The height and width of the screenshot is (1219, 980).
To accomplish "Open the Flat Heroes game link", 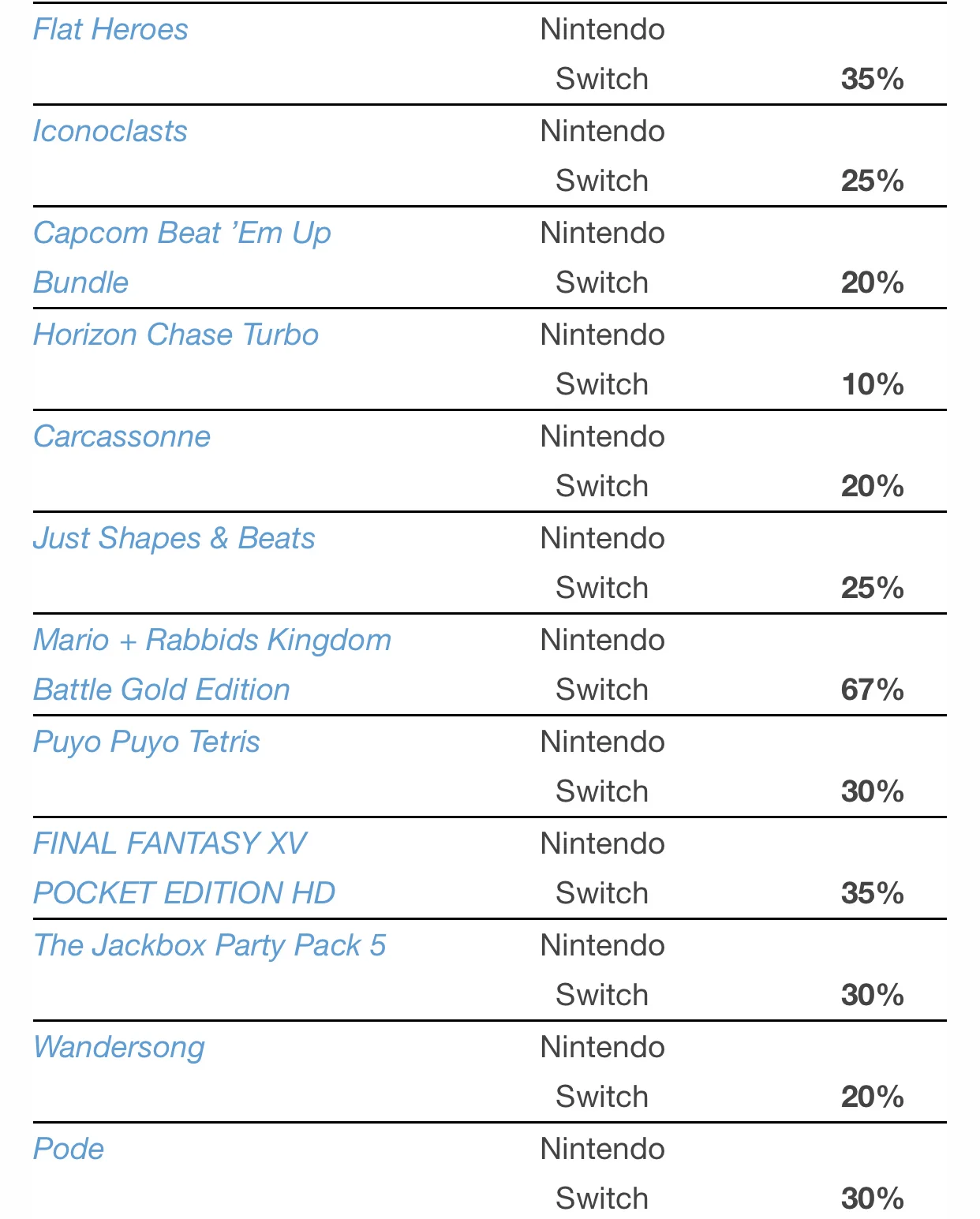I will 110,30.
